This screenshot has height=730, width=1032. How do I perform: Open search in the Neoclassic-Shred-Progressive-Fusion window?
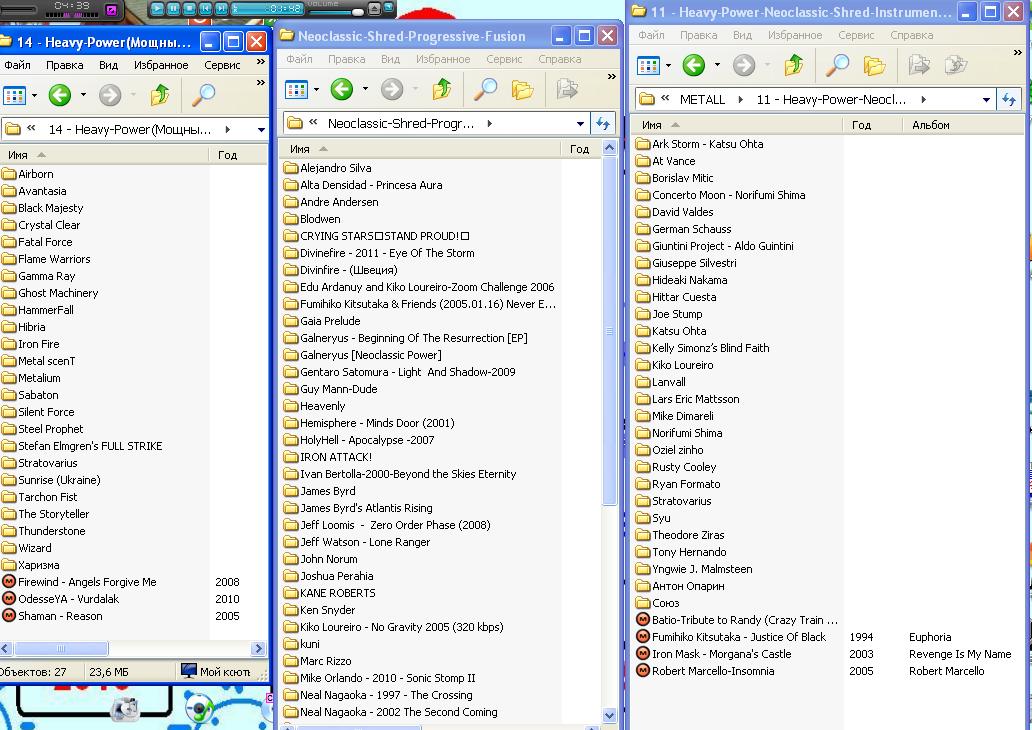pyautogui.click(x=486, y=89)
